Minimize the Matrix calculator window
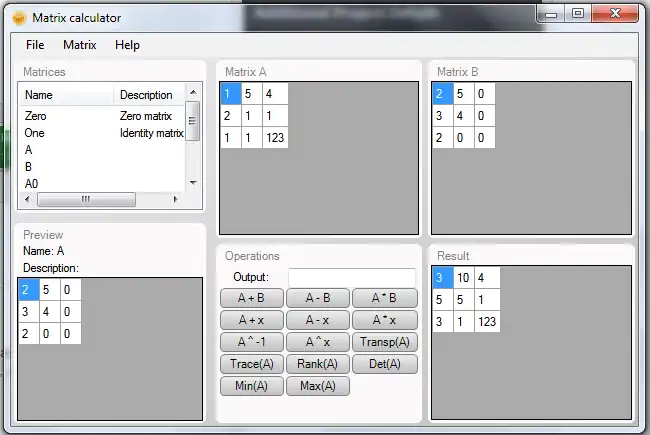Viewport: 650px width, 435px height. point(551,14)
